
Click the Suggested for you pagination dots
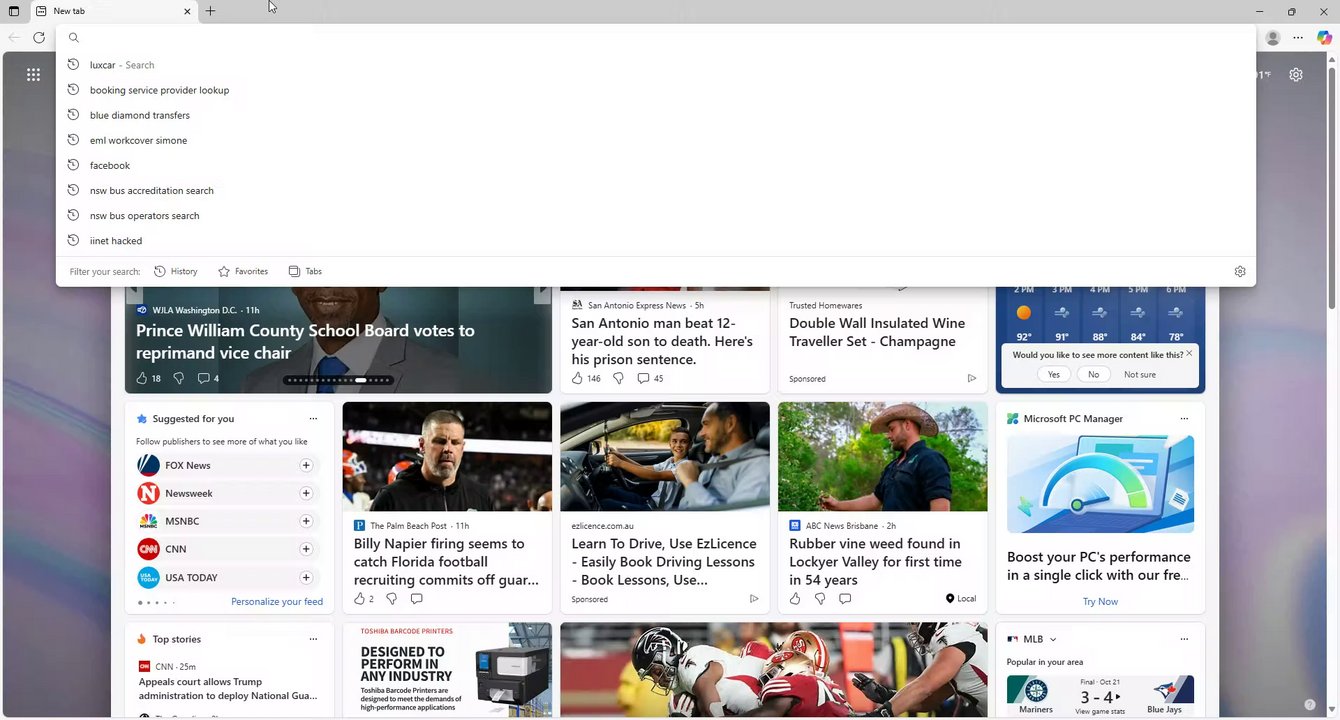coord(156,603)
